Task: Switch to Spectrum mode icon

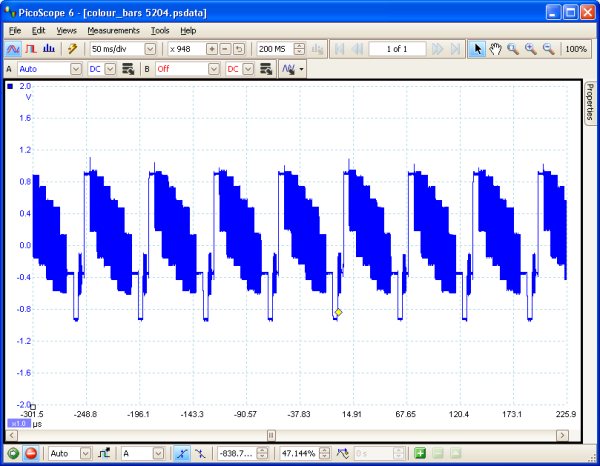Action: tap(49, 49)
